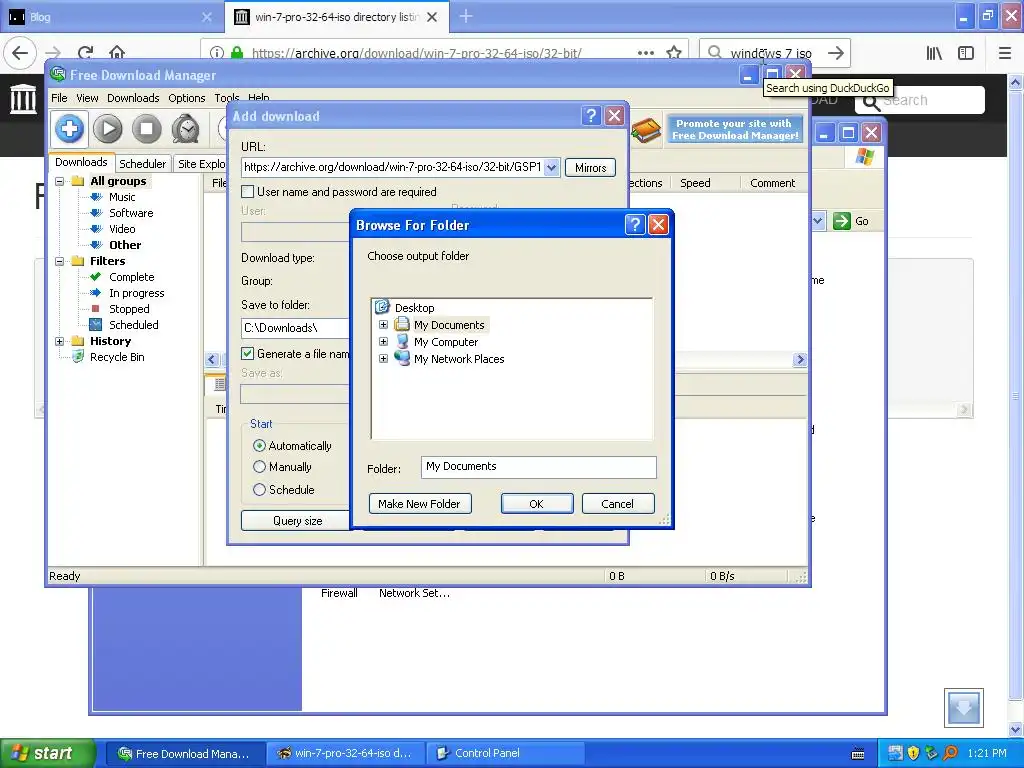Open the View menu
This screenshot has width=1024, height=768.
coord(87,98)
